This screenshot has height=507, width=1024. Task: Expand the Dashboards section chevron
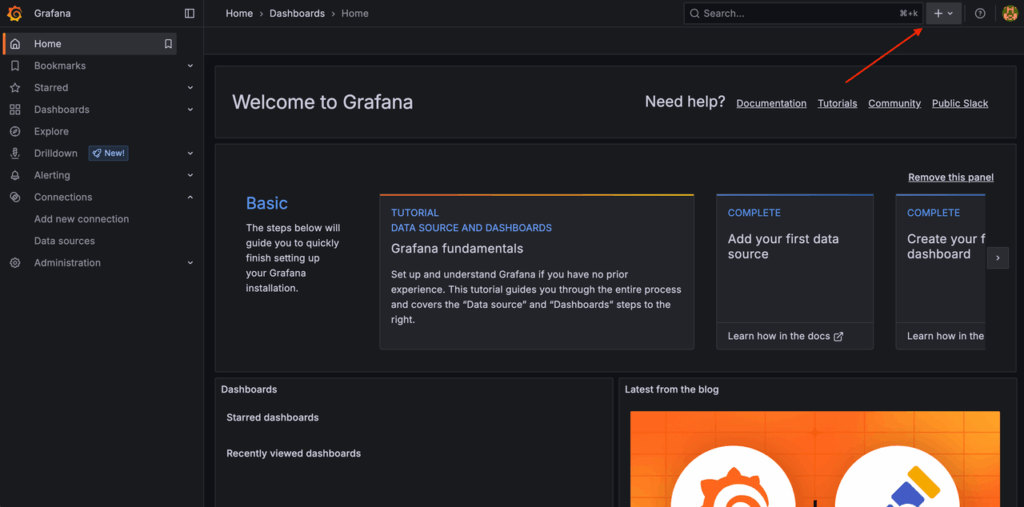point(190,110)
